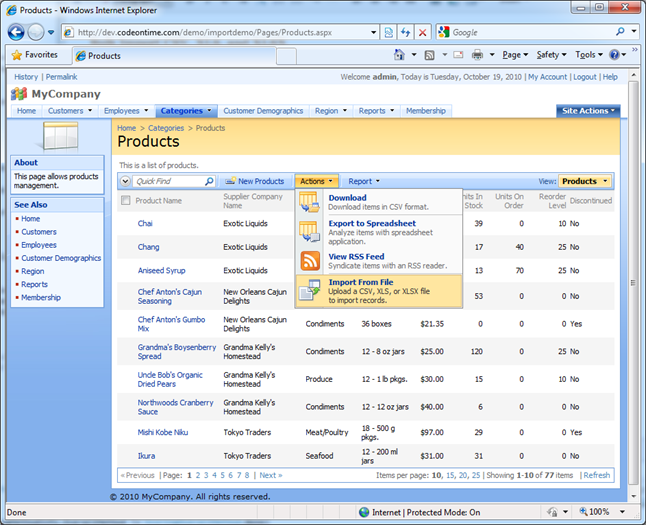Click the Favorites star icon

click(x=17, y=55)
